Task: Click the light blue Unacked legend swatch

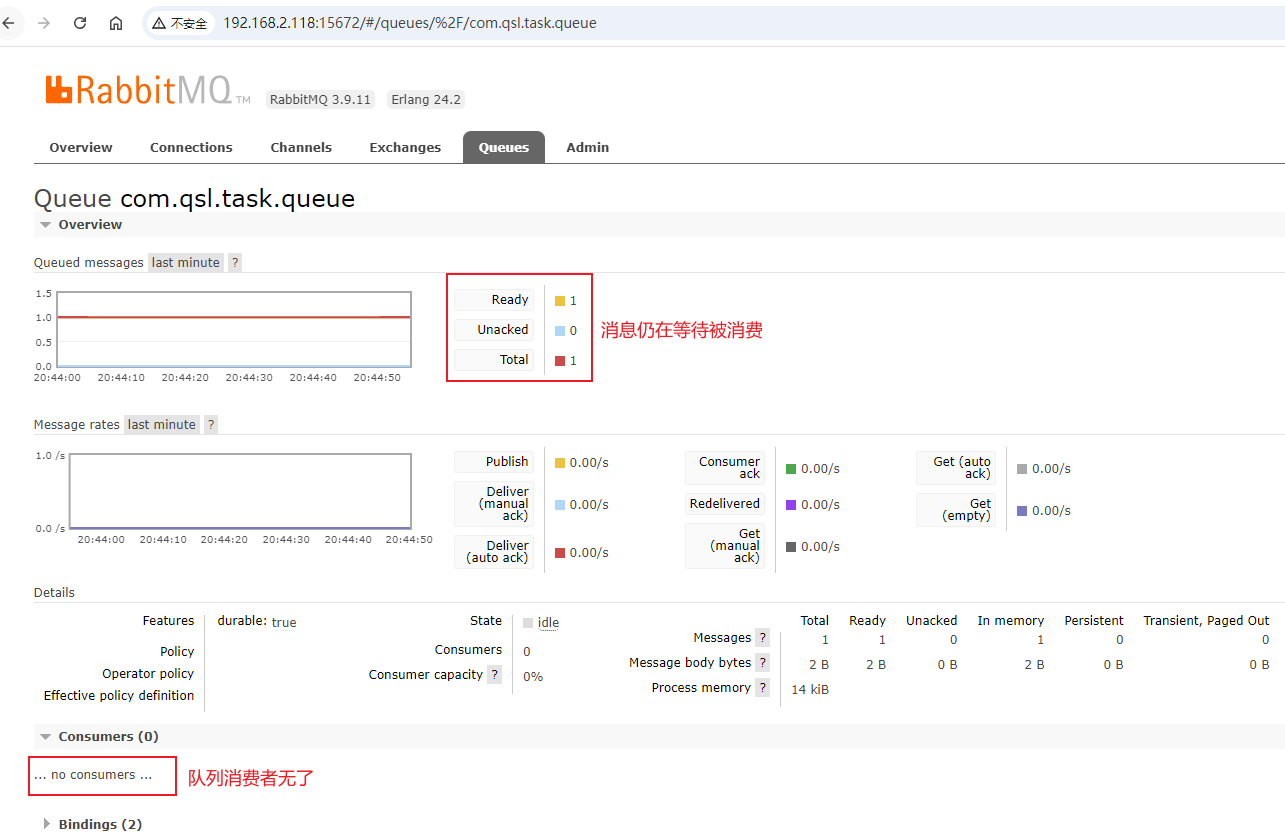Action: pyautogui.click(x=560, y=331)
